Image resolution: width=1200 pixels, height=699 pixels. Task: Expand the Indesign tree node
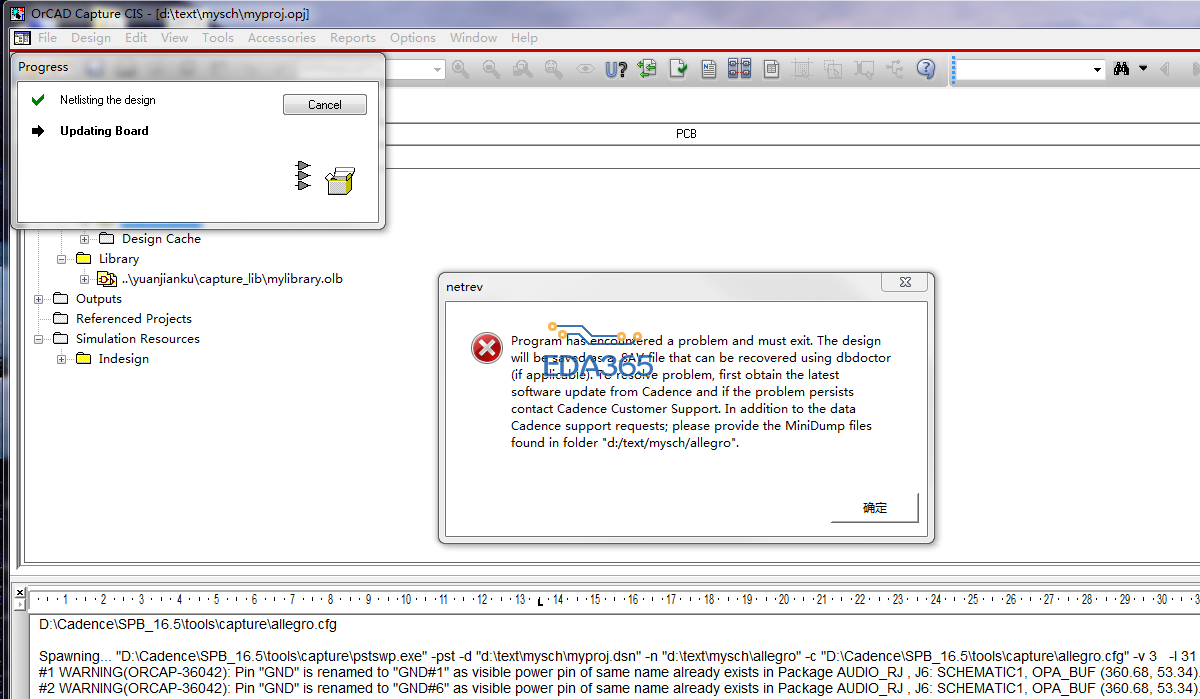pyautogui.click(x=61, y=359)
